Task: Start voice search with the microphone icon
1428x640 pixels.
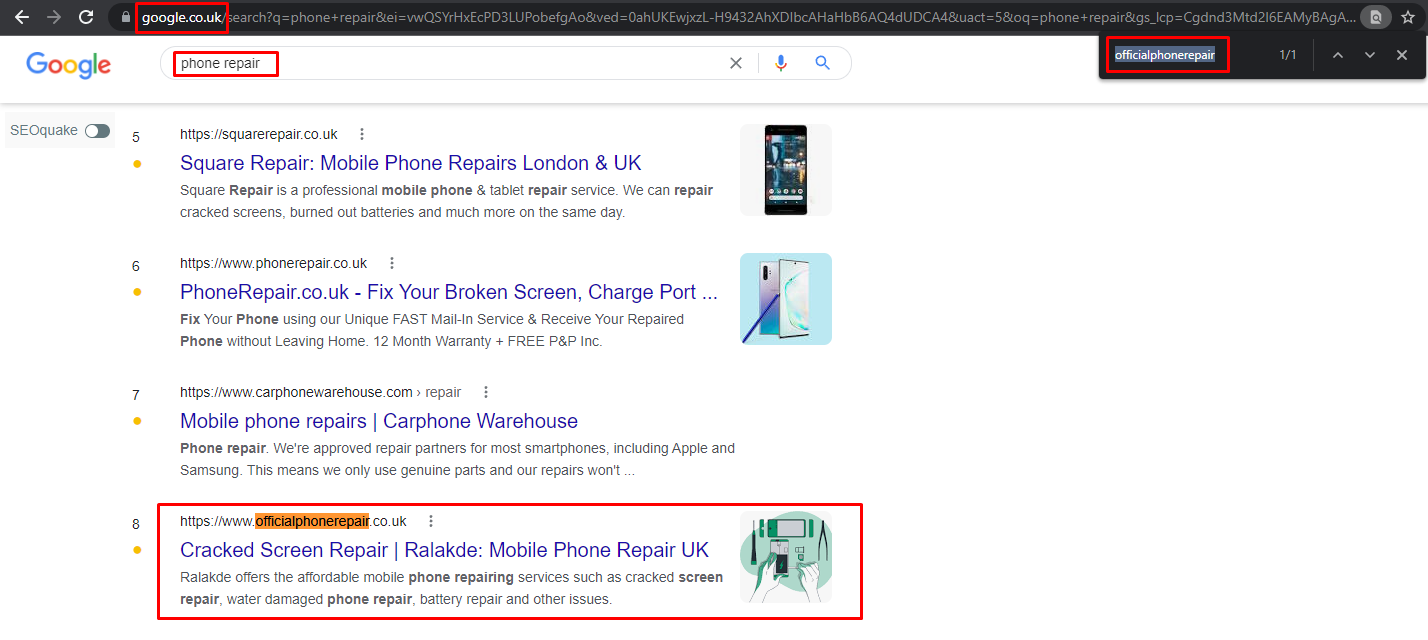Action: coord(781,63)
